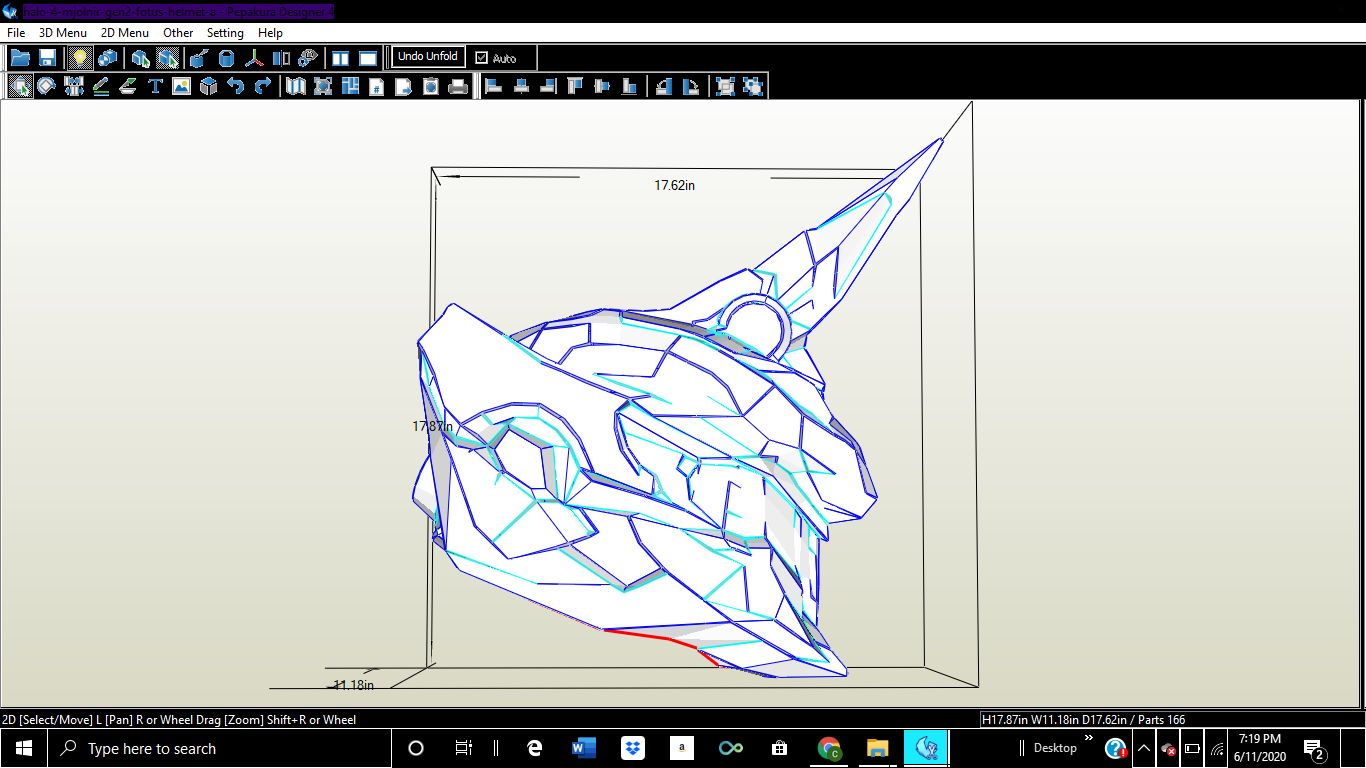Viewport: 1366px width, 768px height.
Task: Open the Help menu
Action: pos(270,33)
